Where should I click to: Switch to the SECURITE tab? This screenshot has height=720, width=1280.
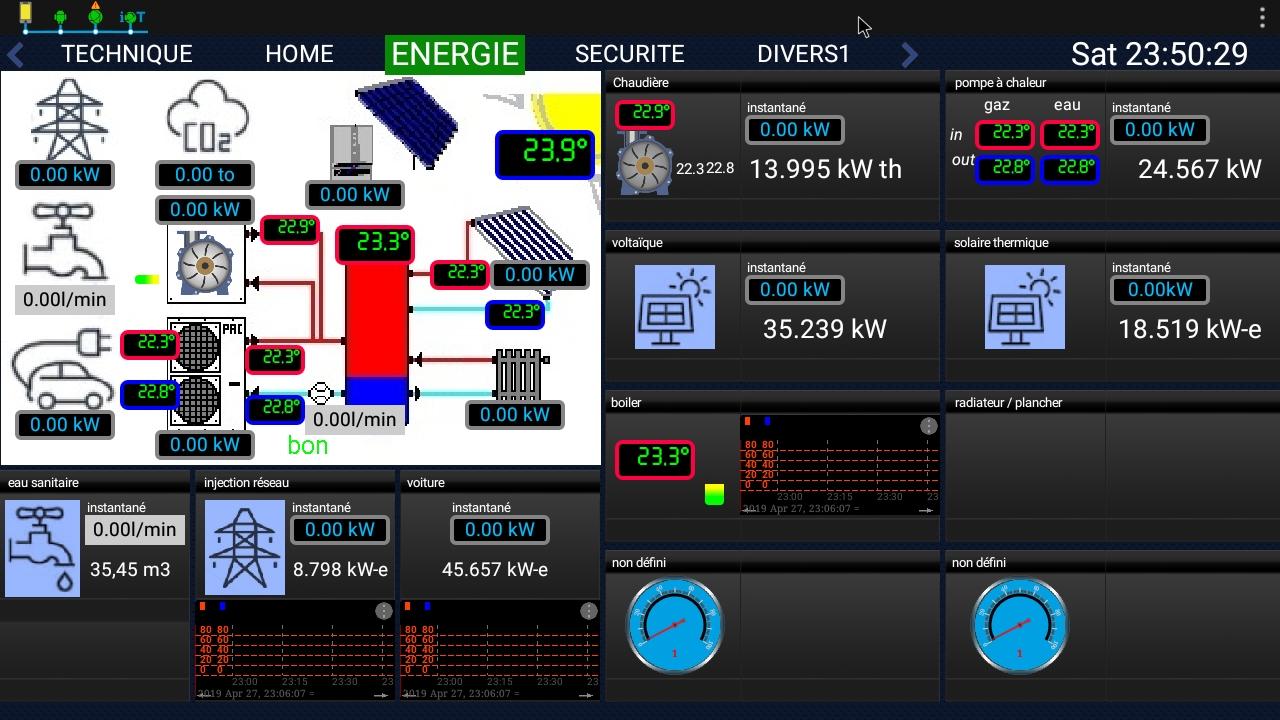click(629, 54)
